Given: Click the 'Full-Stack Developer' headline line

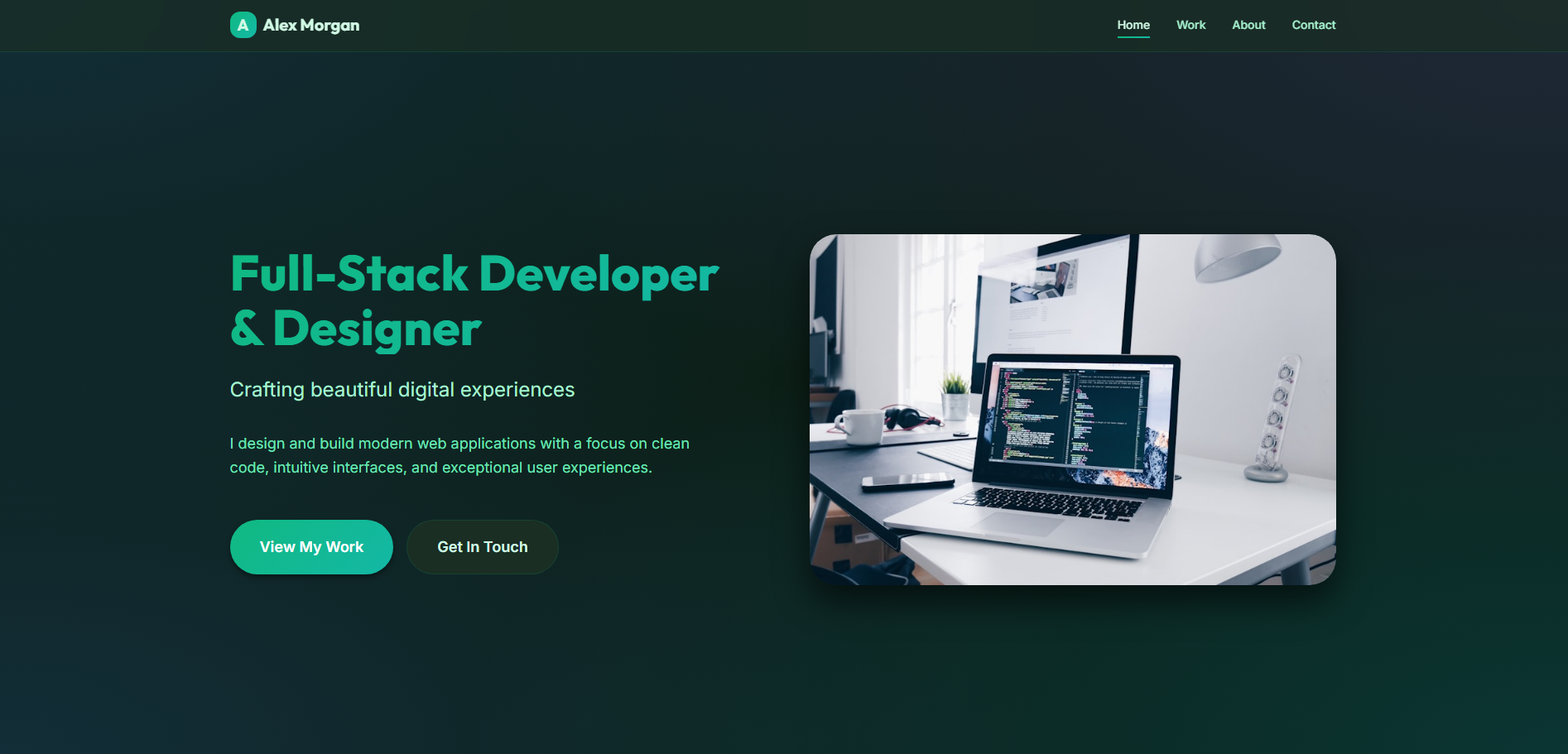Looking at the screenshot, I should 474,274.
